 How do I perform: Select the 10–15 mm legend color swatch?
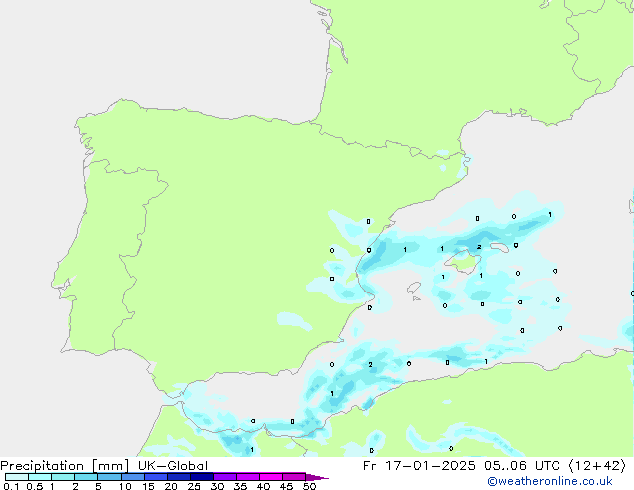(x=133, y=477)
